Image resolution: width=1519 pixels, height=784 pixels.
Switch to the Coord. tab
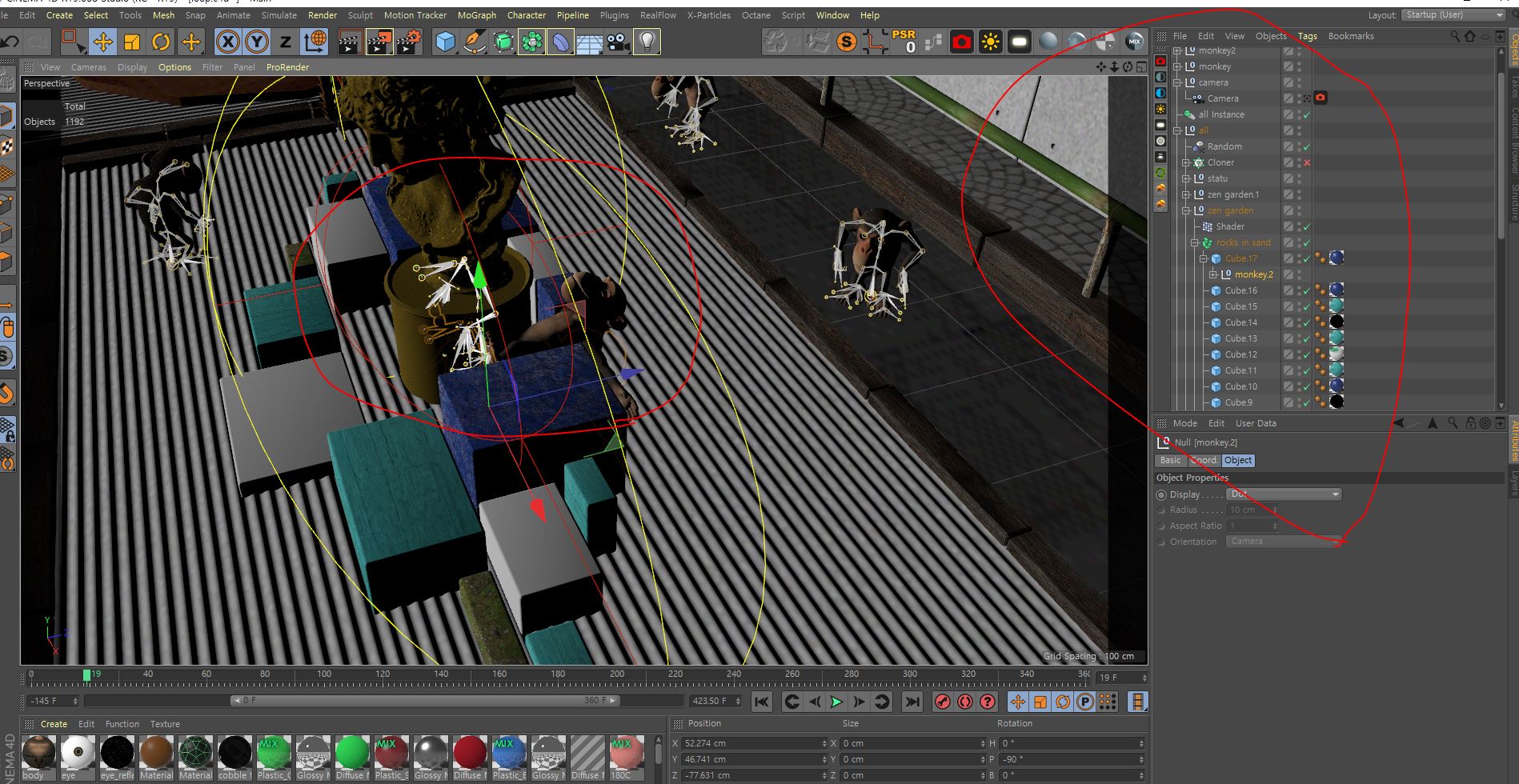(1204, 460)
